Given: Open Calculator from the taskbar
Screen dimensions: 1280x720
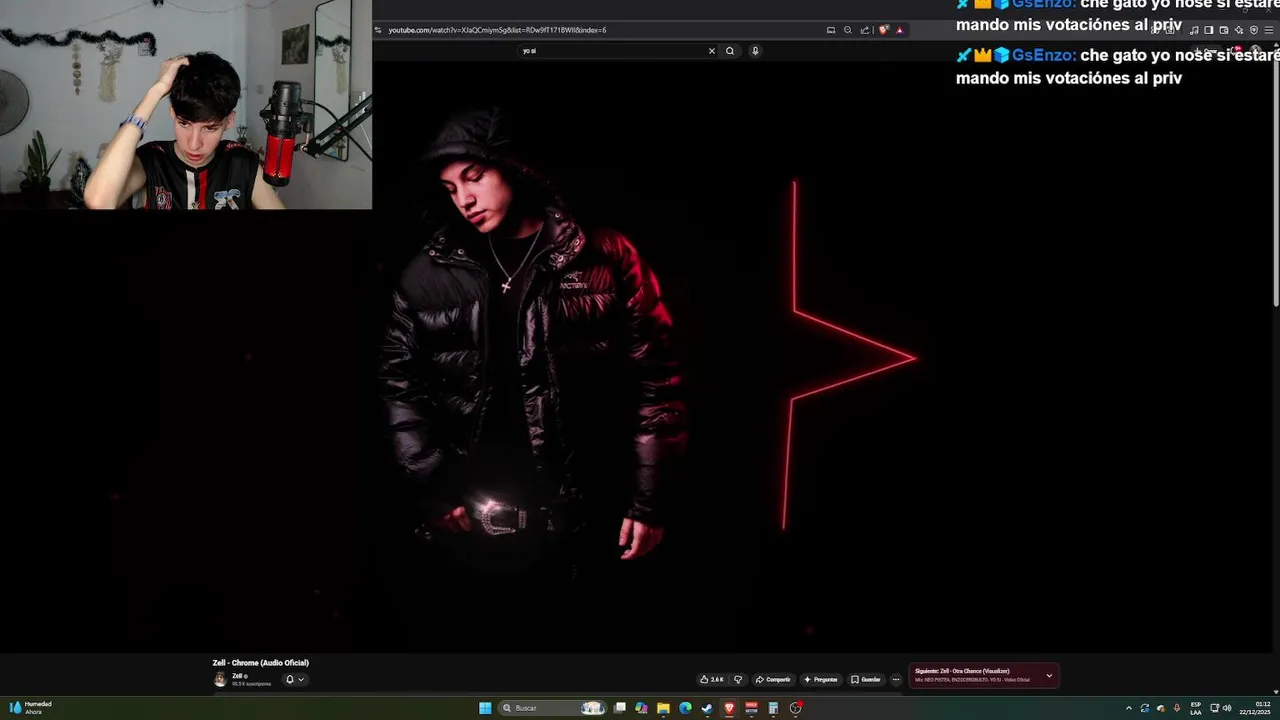Looking at the screenshot, I should pos(773,708).
